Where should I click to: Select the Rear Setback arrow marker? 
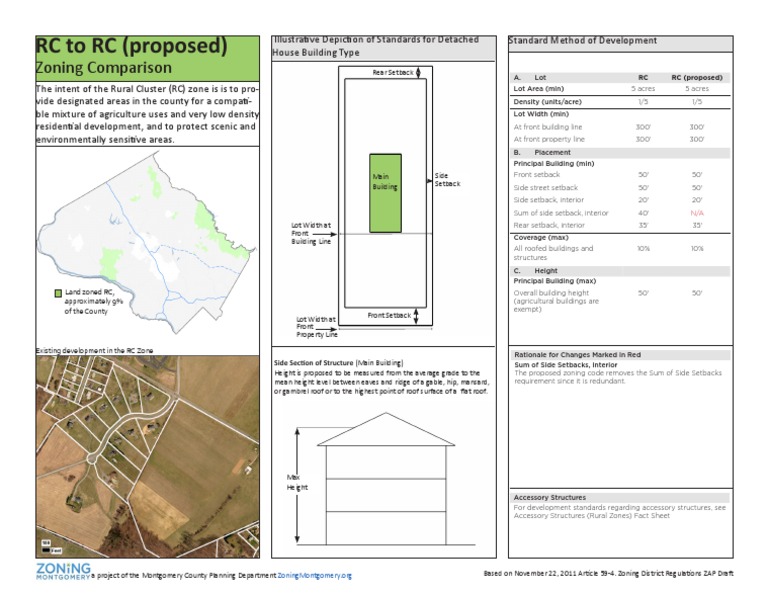tap(418, 72)
